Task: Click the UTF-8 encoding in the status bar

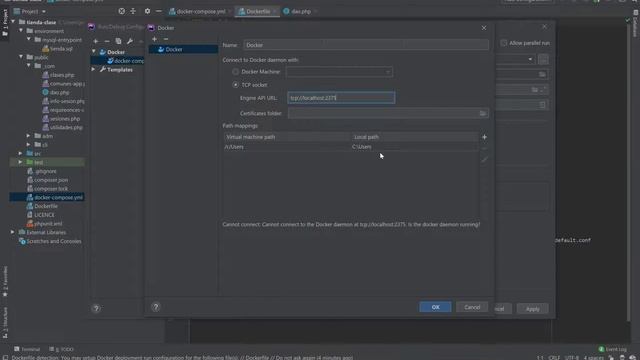Action: coord(572,358)
